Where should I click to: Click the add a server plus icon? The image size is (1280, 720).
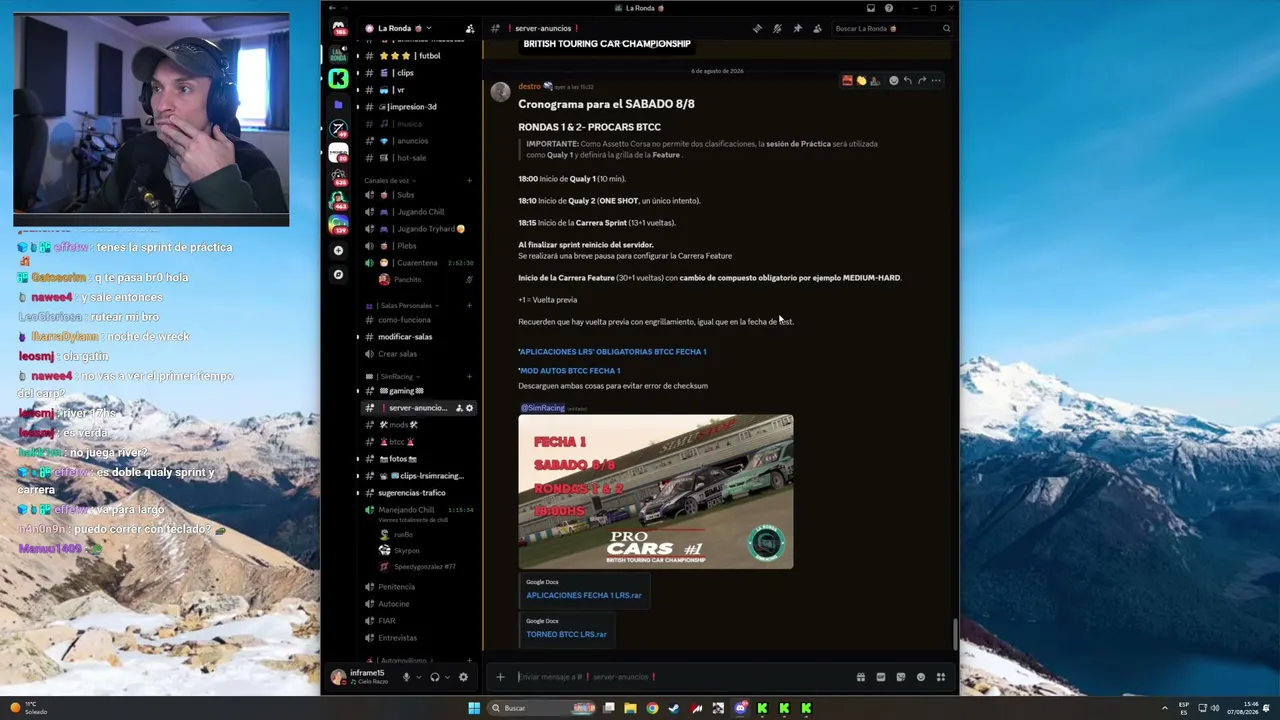338,250
